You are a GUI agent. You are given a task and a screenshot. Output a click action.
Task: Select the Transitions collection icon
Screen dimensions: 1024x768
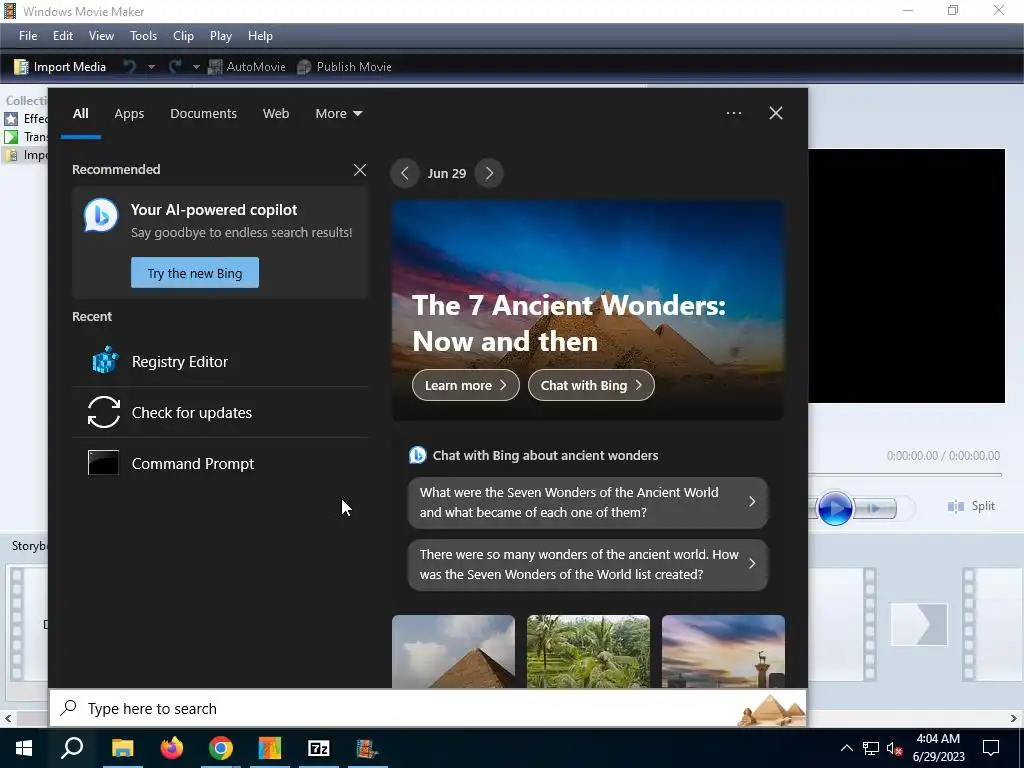point(11,136)
